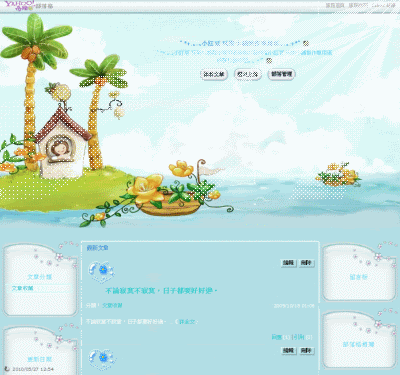This screenshot has height=375, width=400.
Task: Click the edit icon after the blog description
Action: (269, 61)
